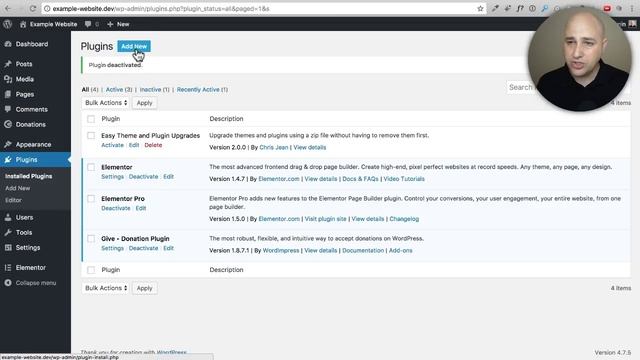Delete Easy Theme and Plugin Upgrades plugin
The image size is (640, 360).
click(153, 145)
